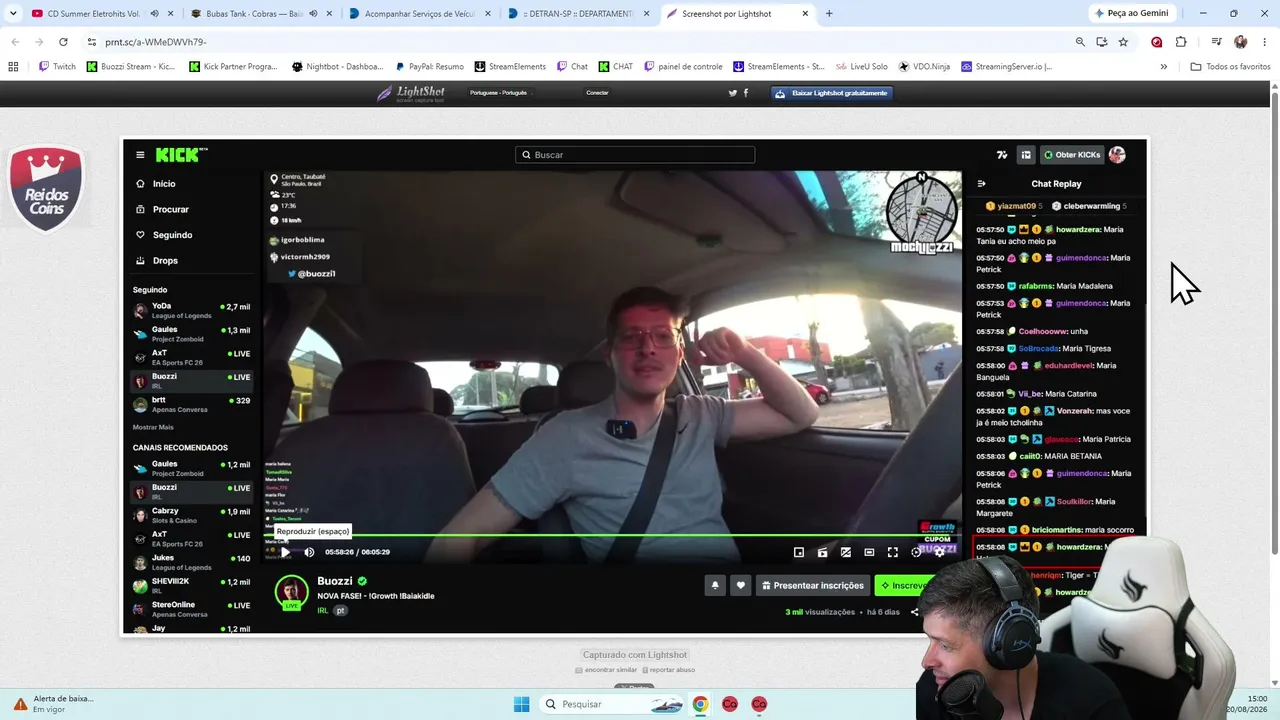Reload the page in Chrome
The height and width of the screenshot is (720, 1280).
(x=63, y=42)
